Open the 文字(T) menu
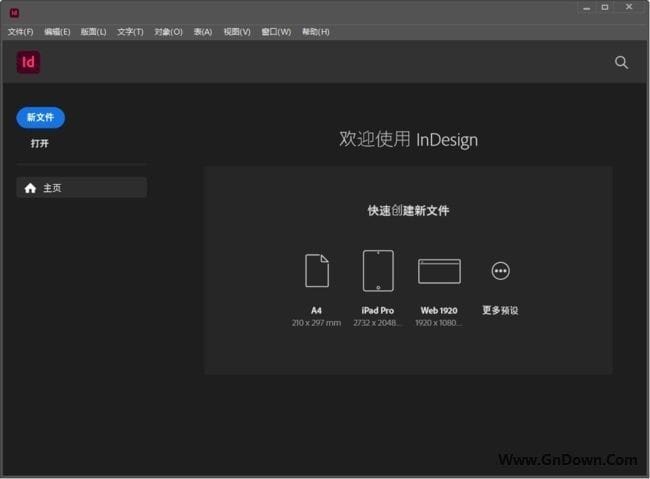 (130, 32)
